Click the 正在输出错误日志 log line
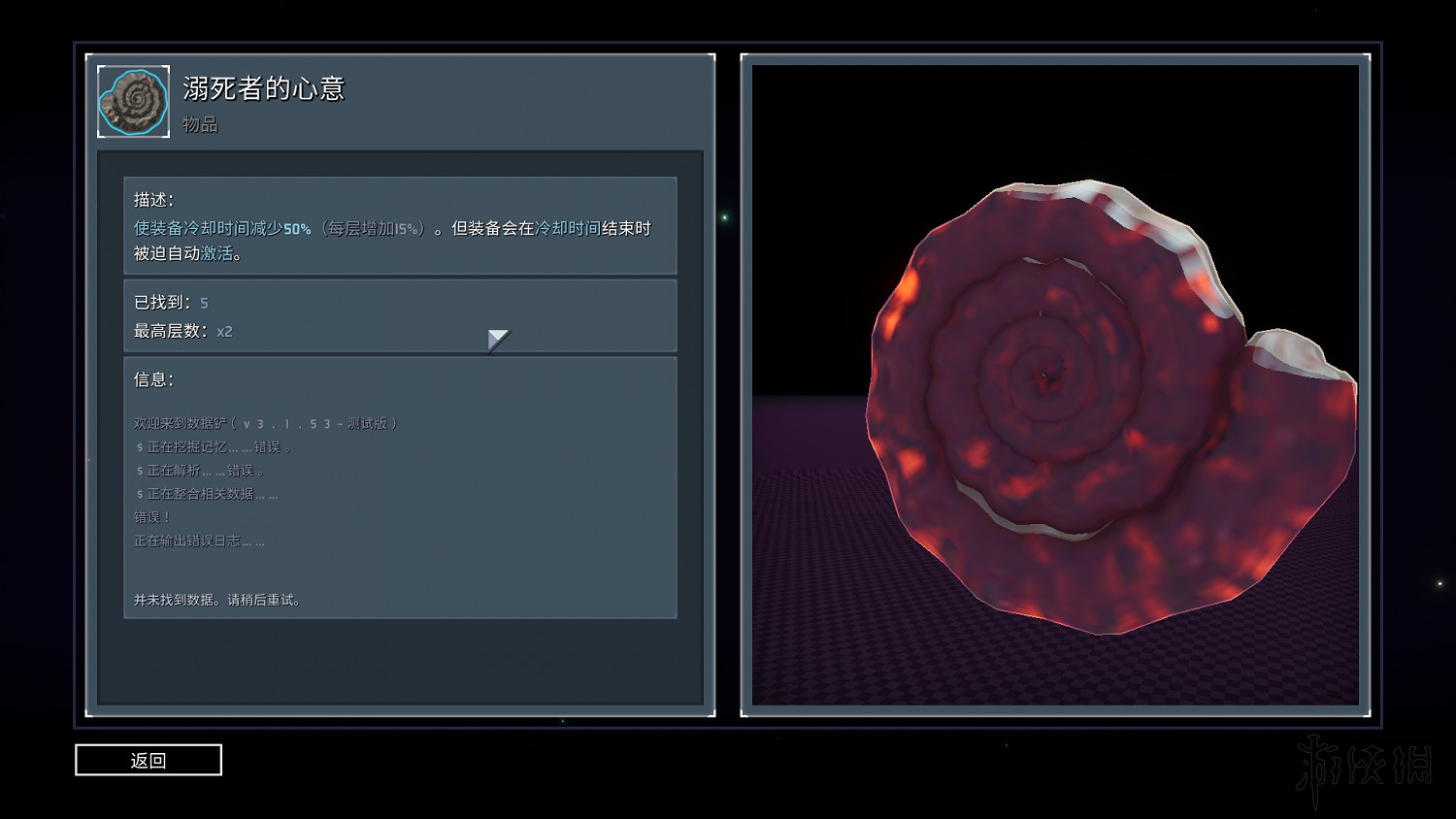 pyautogui.click(x=199, y=541)
